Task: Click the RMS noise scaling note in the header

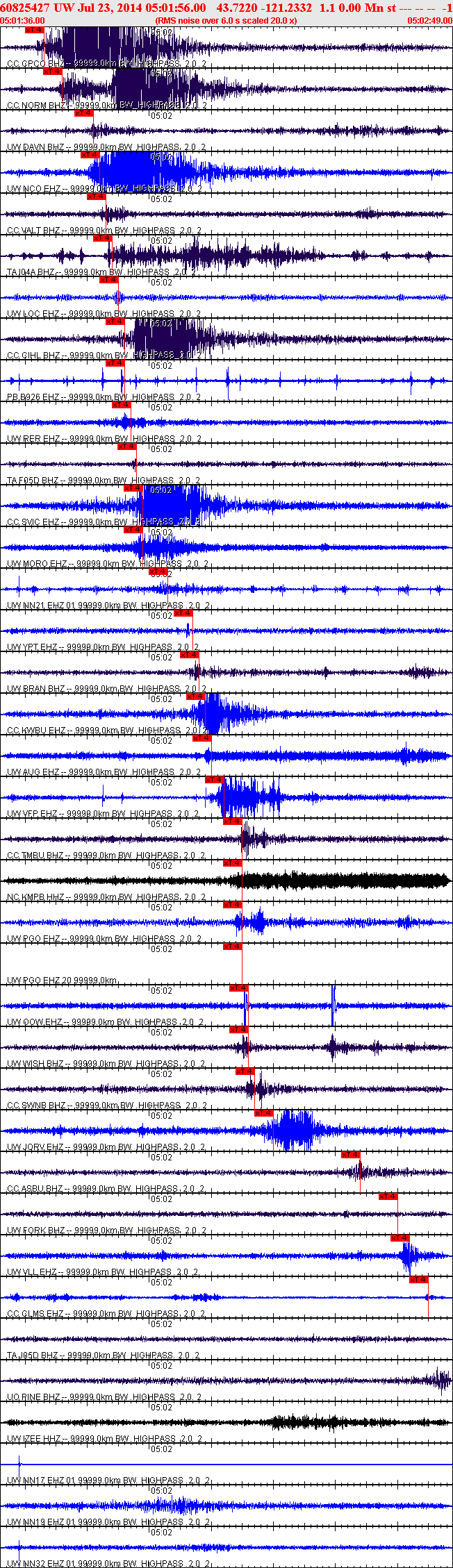Action: tap(226, 21)
